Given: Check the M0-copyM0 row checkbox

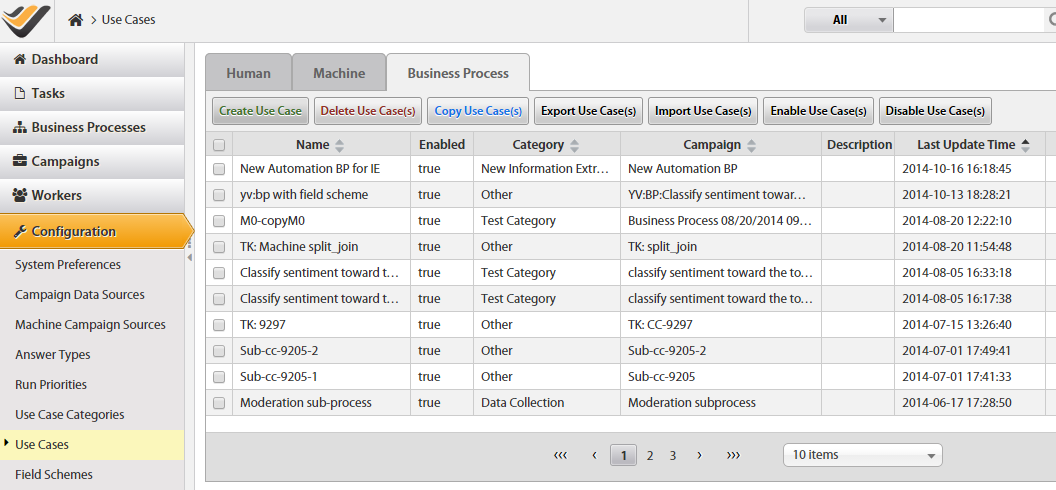Looking at the screenshot, I should coord(219,221).
